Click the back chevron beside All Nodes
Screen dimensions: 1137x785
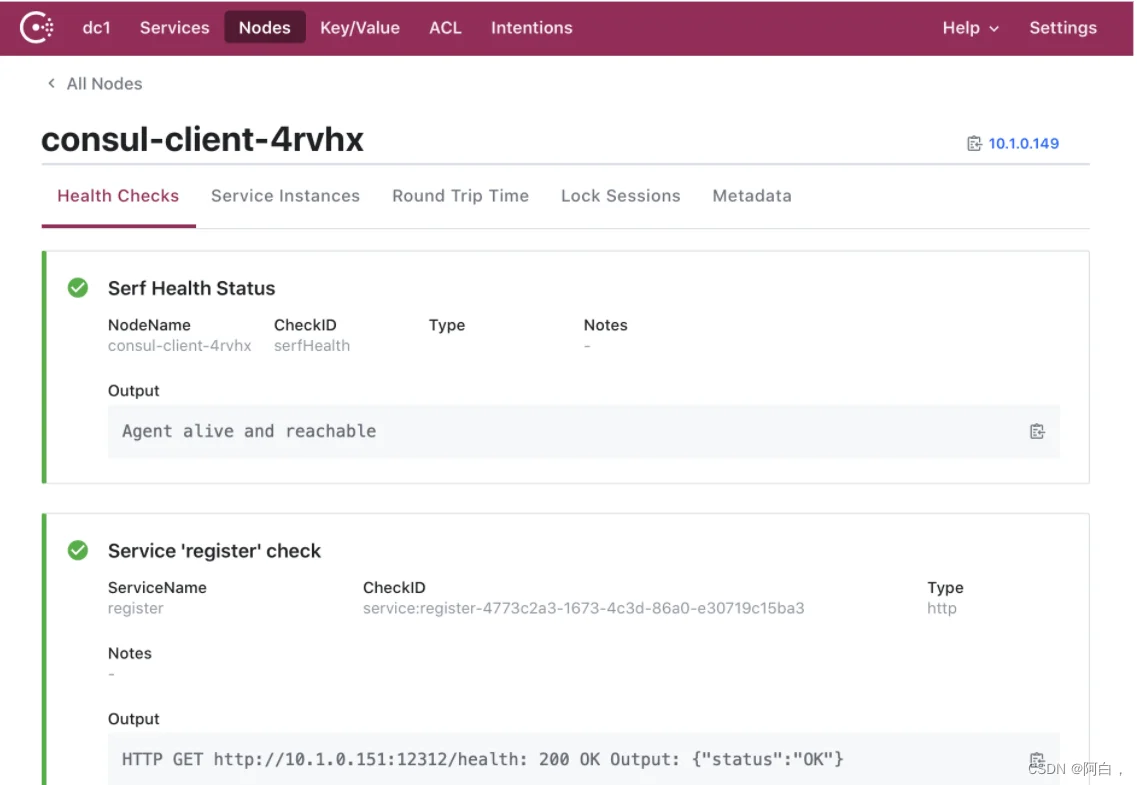(51, 84)
